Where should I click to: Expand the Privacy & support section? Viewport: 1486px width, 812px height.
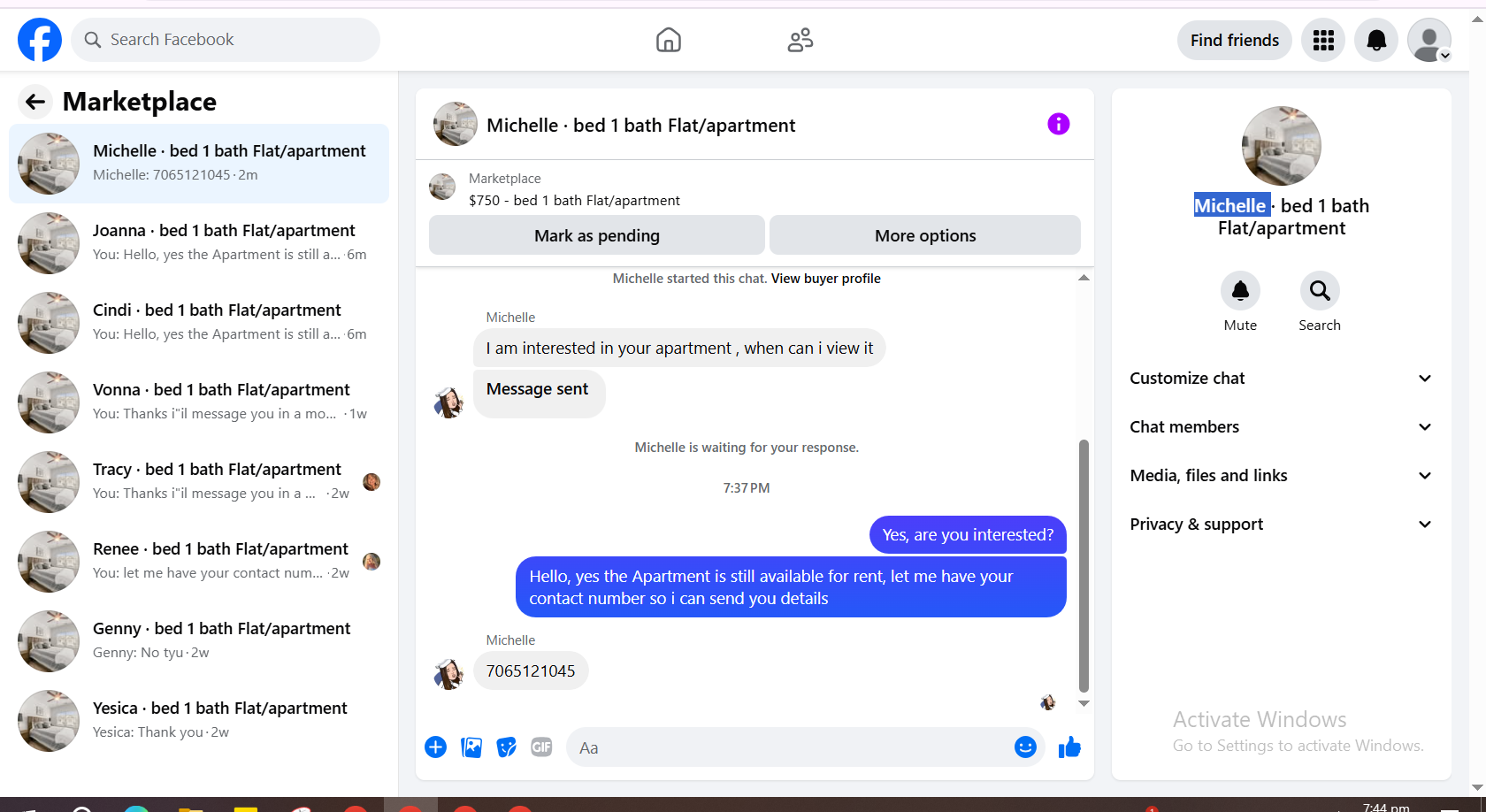point(1281,525)
